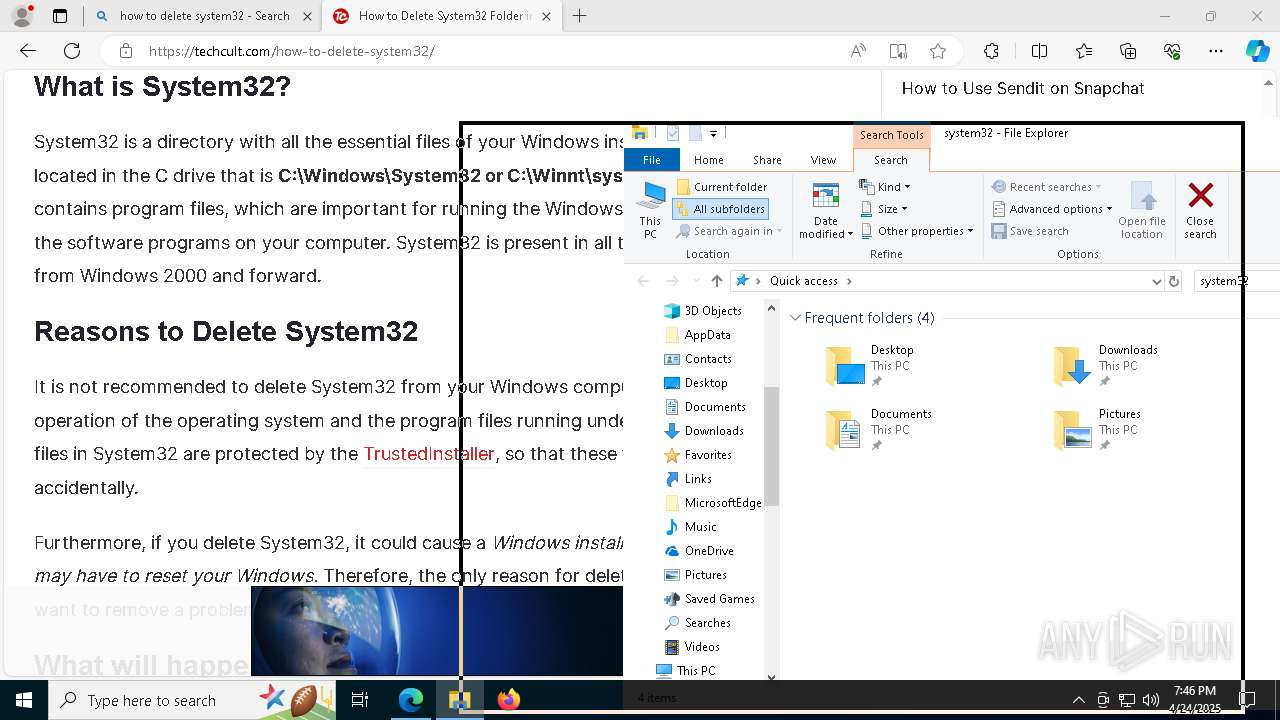Click the volume icon in system tray
The width and height of the screenshot is (1280, 720).
[x=1150, y=700]
